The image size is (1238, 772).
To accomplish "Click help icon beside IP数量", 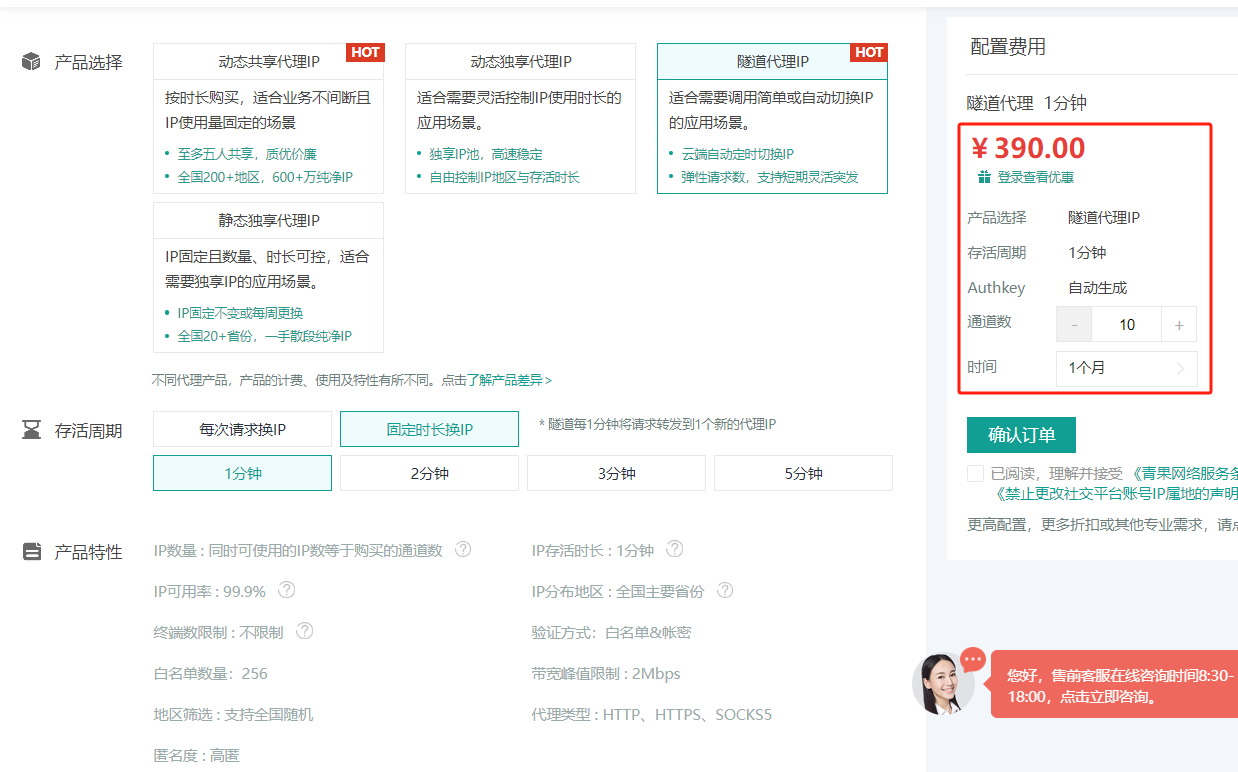I will tap(463, 550).
